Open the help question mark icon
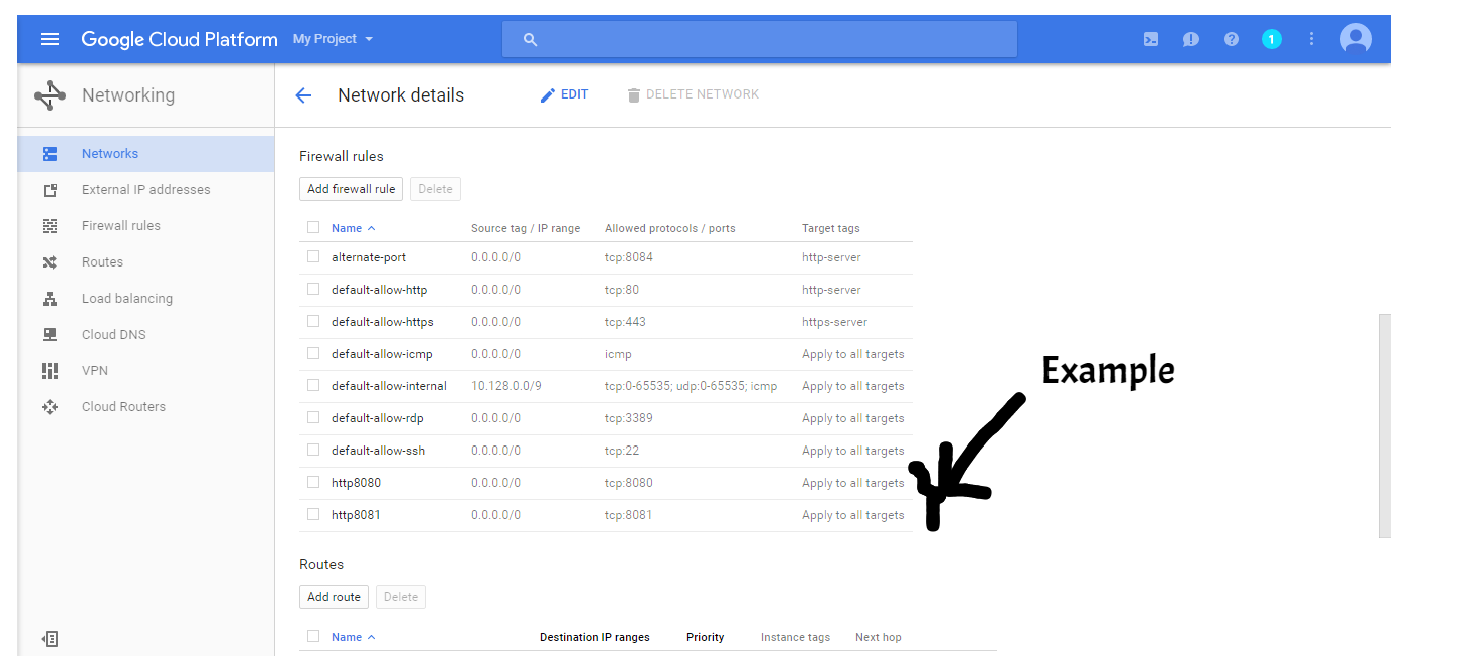 click(1231, 39)
